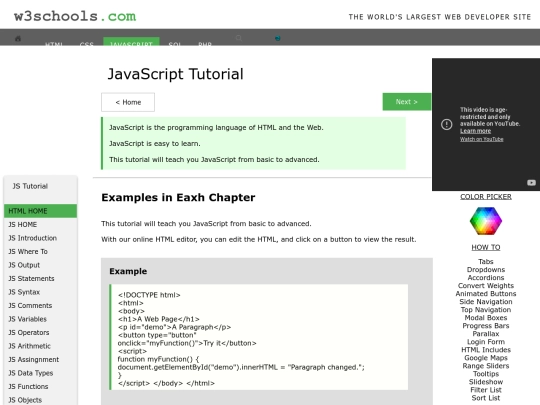Open the 'Parallax' how-to link
Screen dimensions: 540x405
(486, 334)
